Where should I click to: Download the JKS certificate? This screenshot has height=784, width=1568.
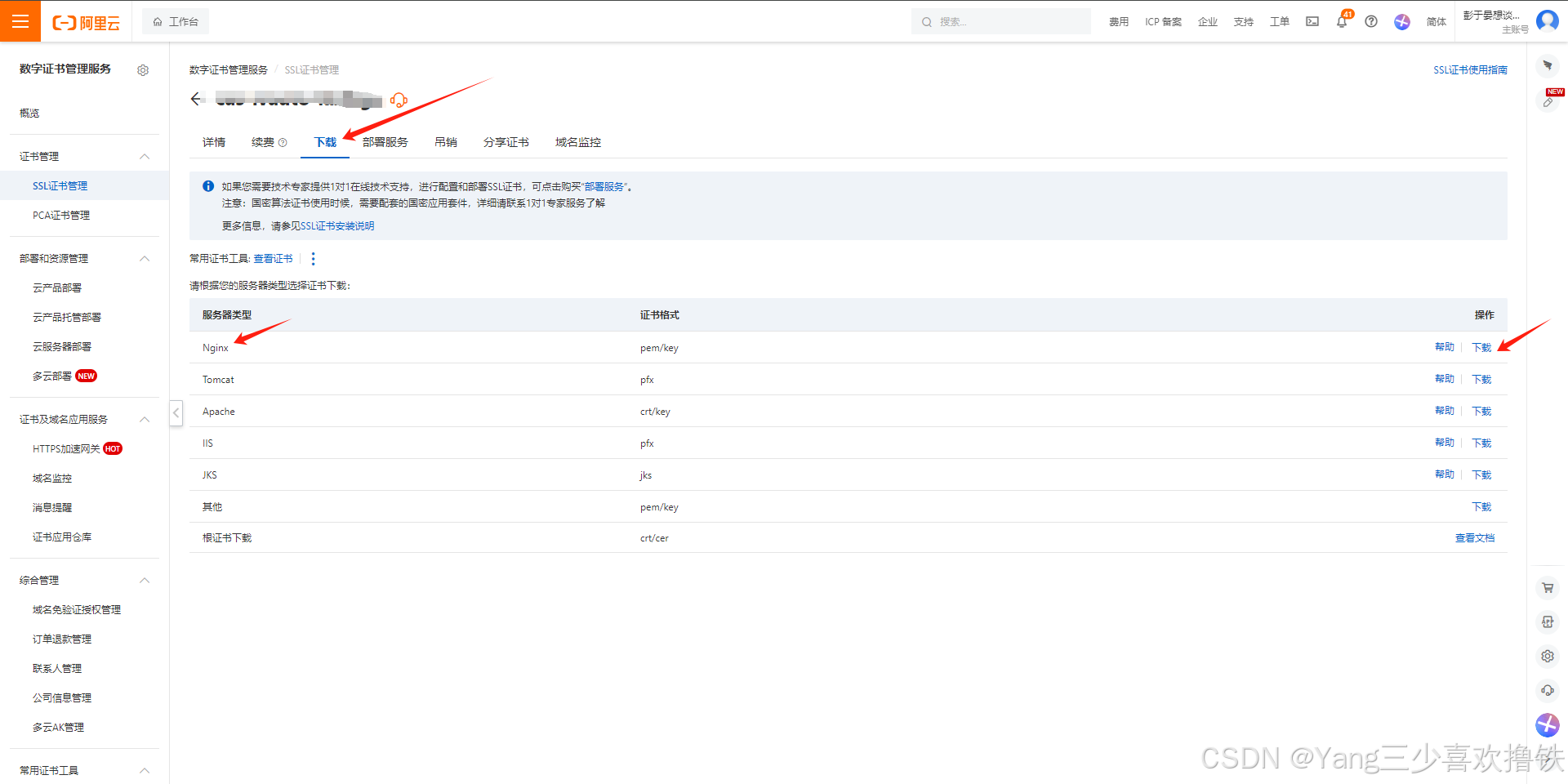coord(1481,475)
